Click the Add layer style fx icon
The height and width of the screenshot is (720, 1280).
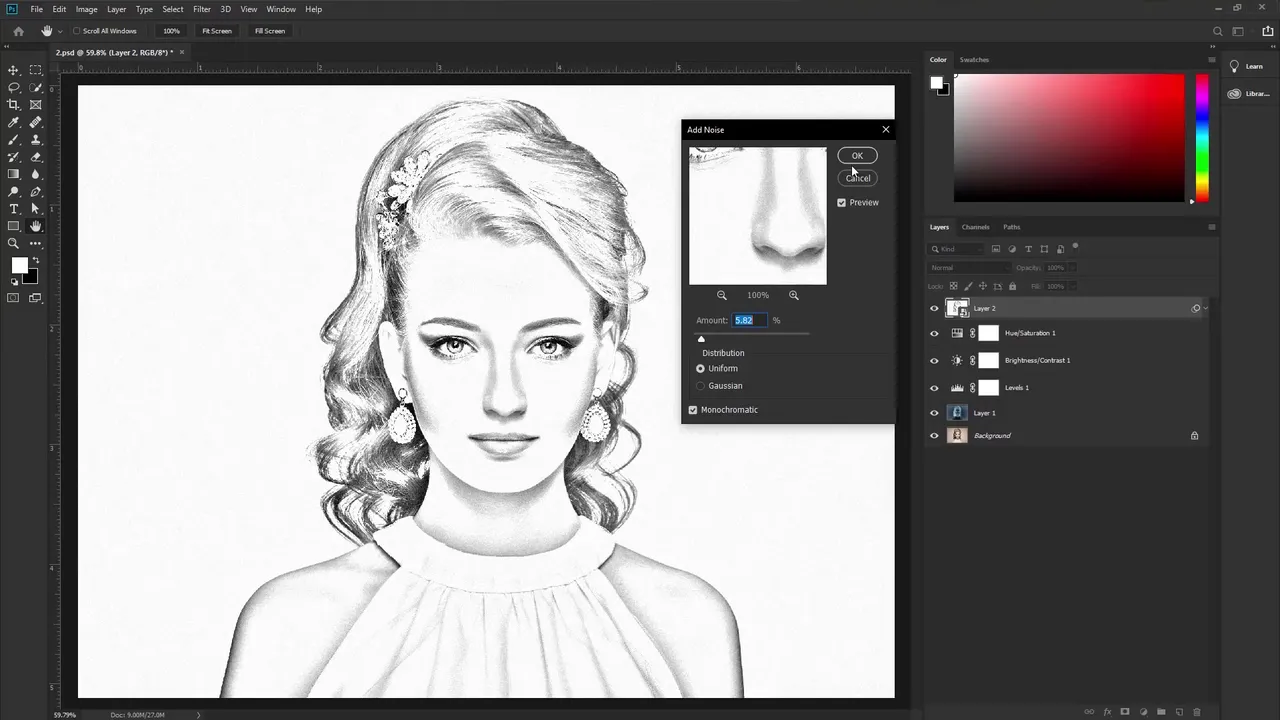[1107, 712]
